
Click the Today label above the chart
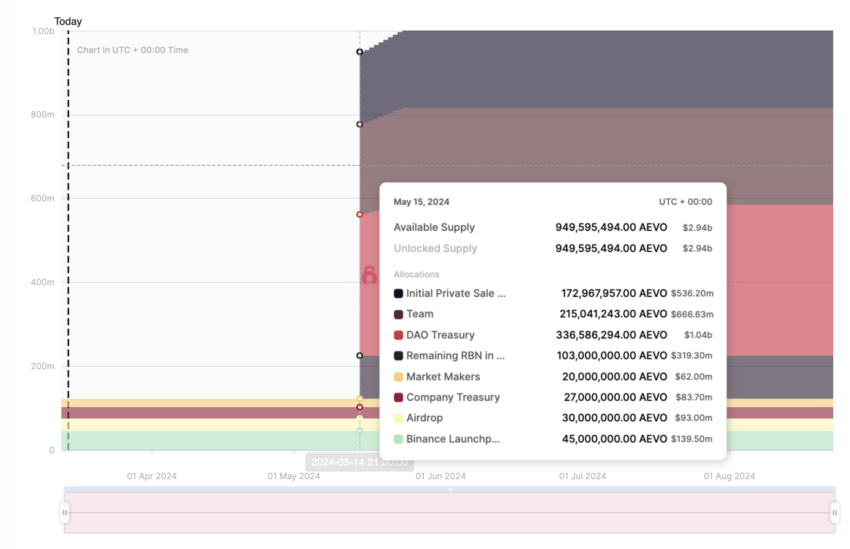pos(68,21)
